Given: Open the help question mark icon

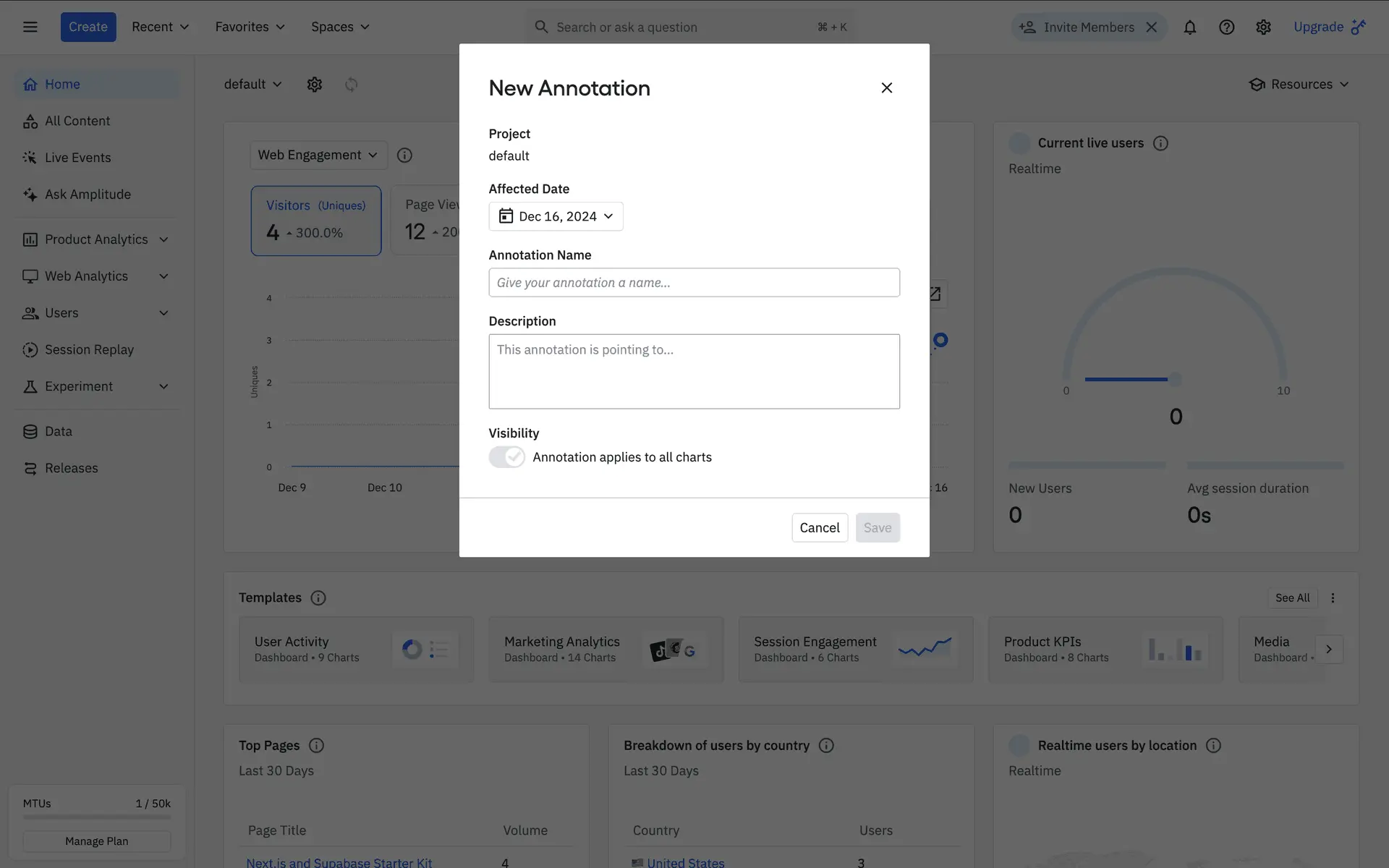Looking at the screenshot, I should click(x=1226, y=27).
